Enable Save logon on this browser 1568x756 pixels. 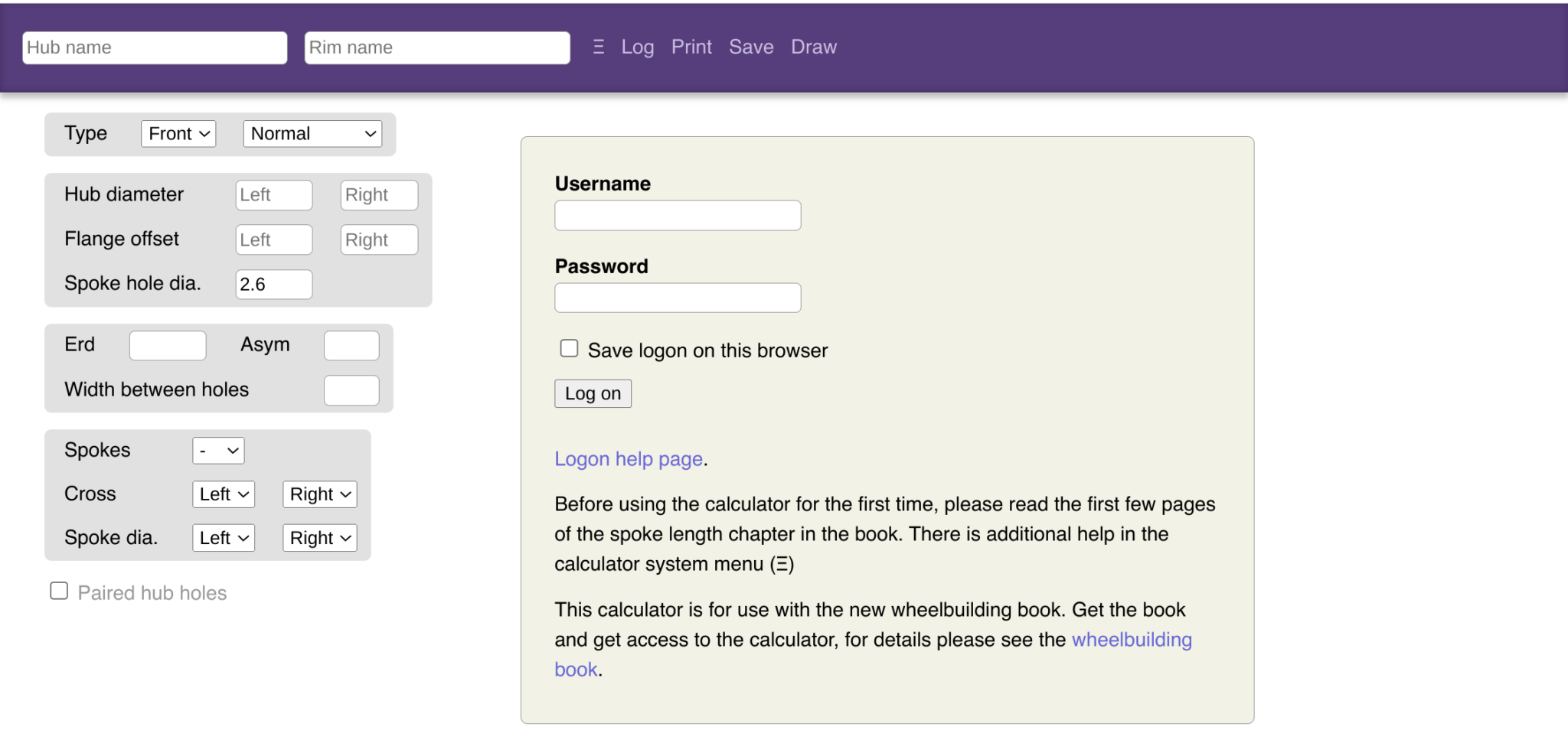point(569,349)
